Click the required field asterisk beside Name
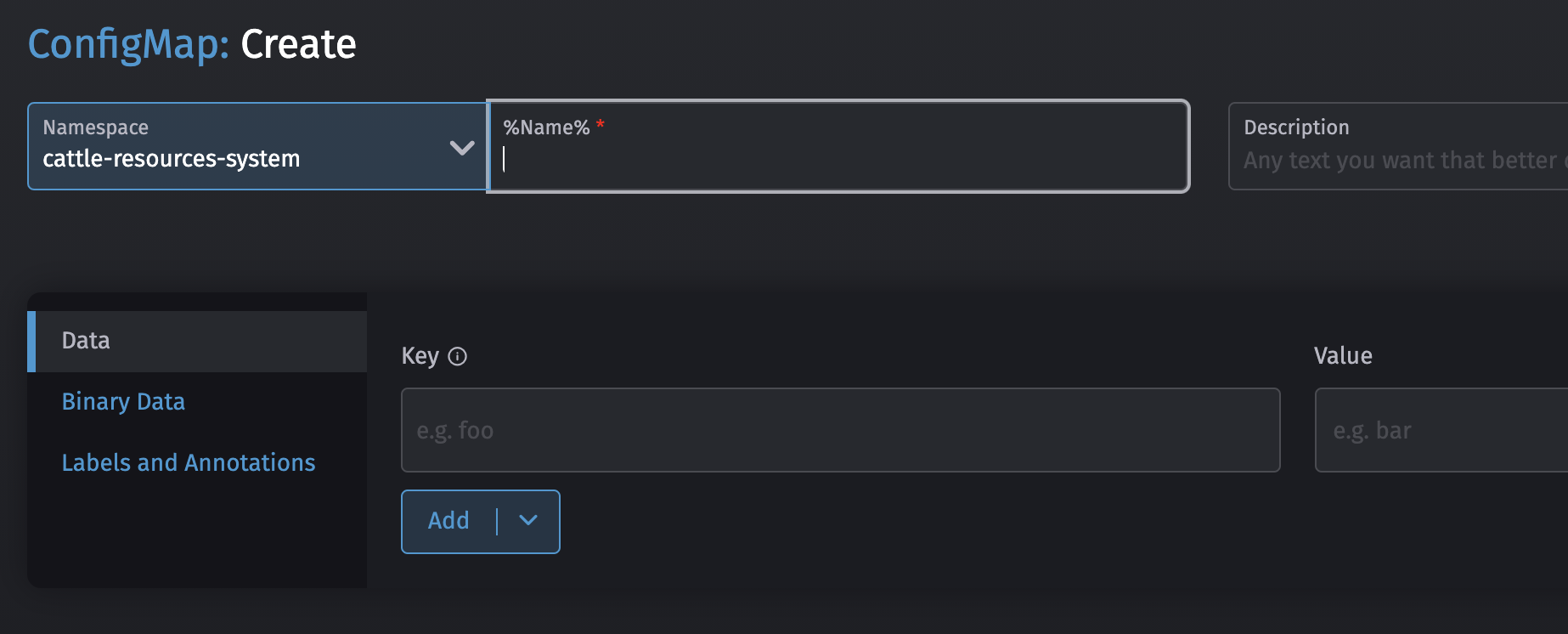Viewport: 1568px width, 634px height. (x=600, y=126)
